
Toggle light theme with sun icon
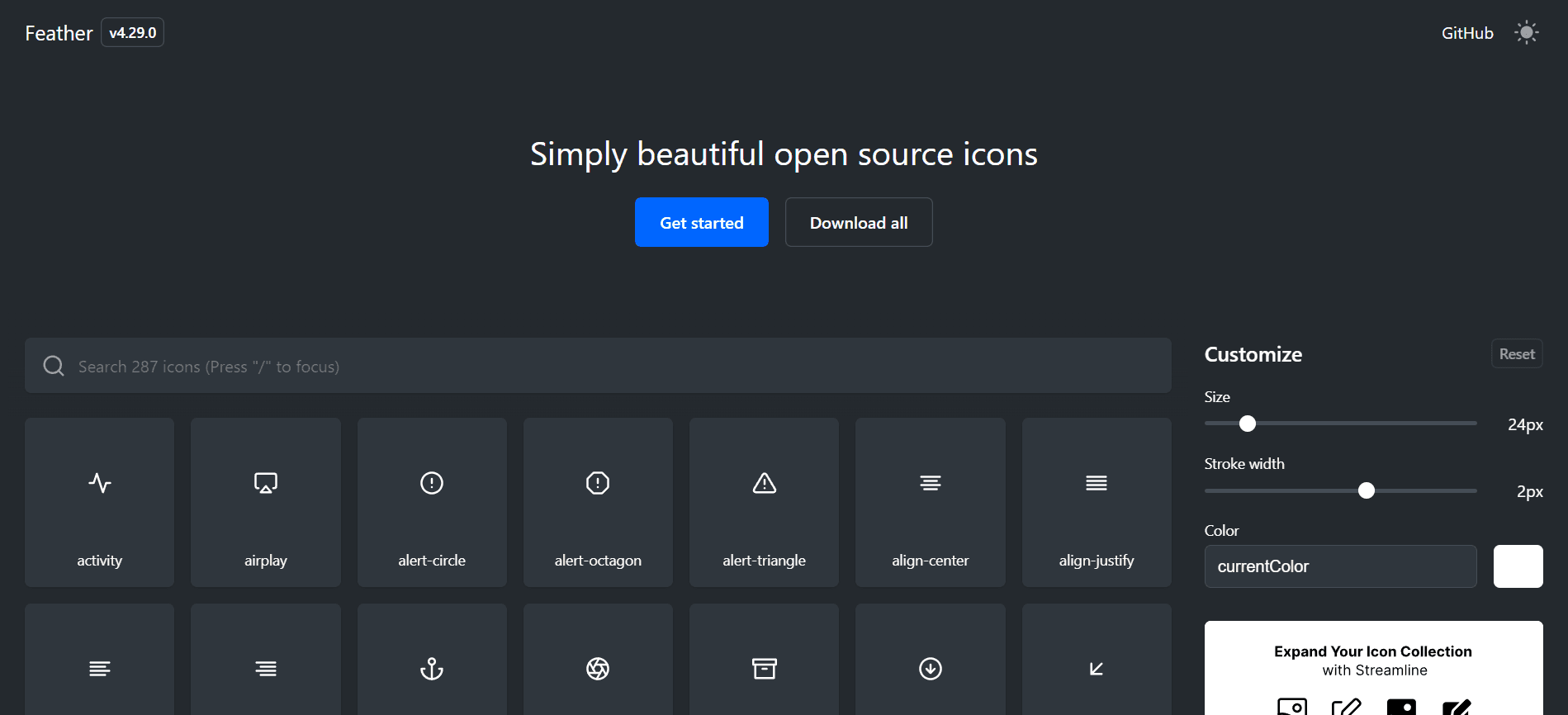click(1527, 33)
